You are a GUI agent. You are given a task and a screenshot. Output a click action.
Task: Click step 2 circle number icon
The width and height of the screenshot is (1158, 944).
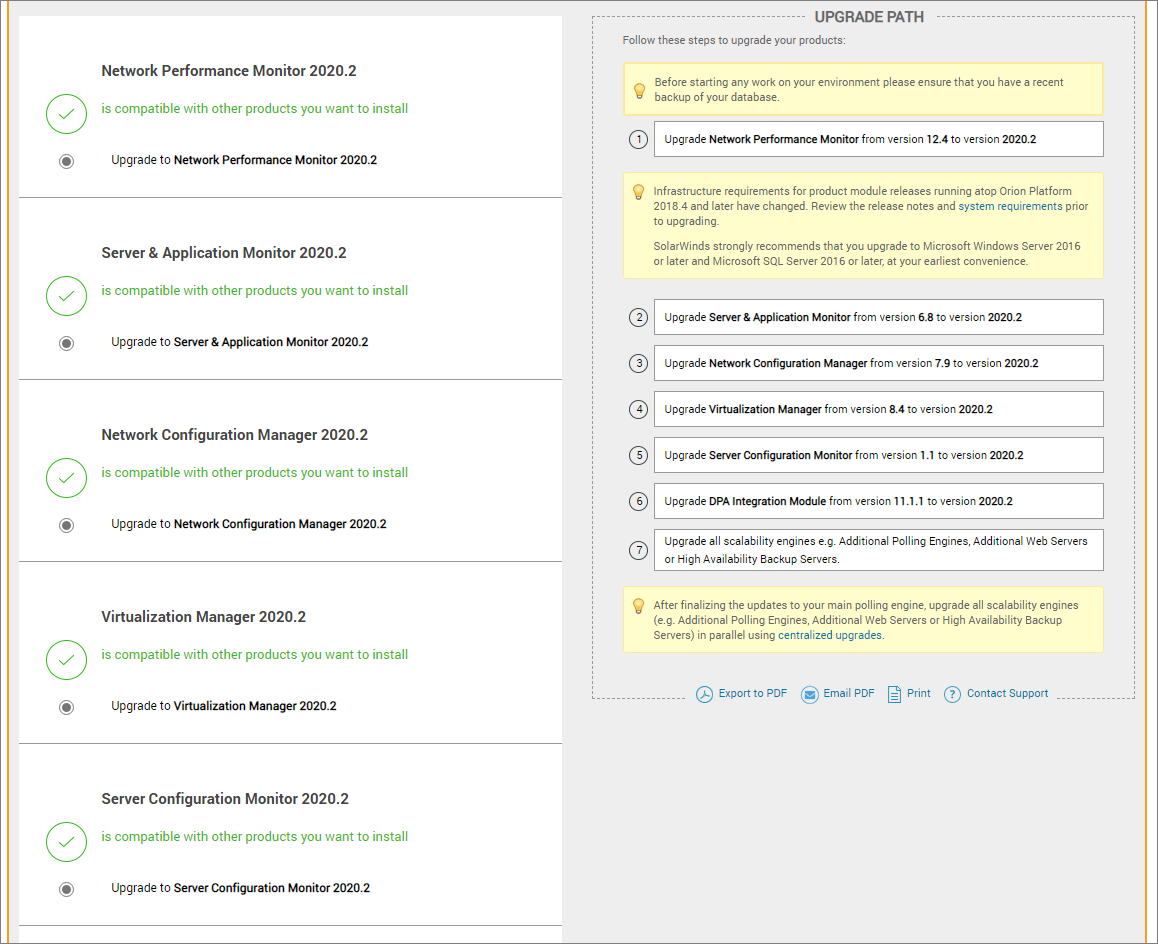pyautogui.click(x=639, y=318)
